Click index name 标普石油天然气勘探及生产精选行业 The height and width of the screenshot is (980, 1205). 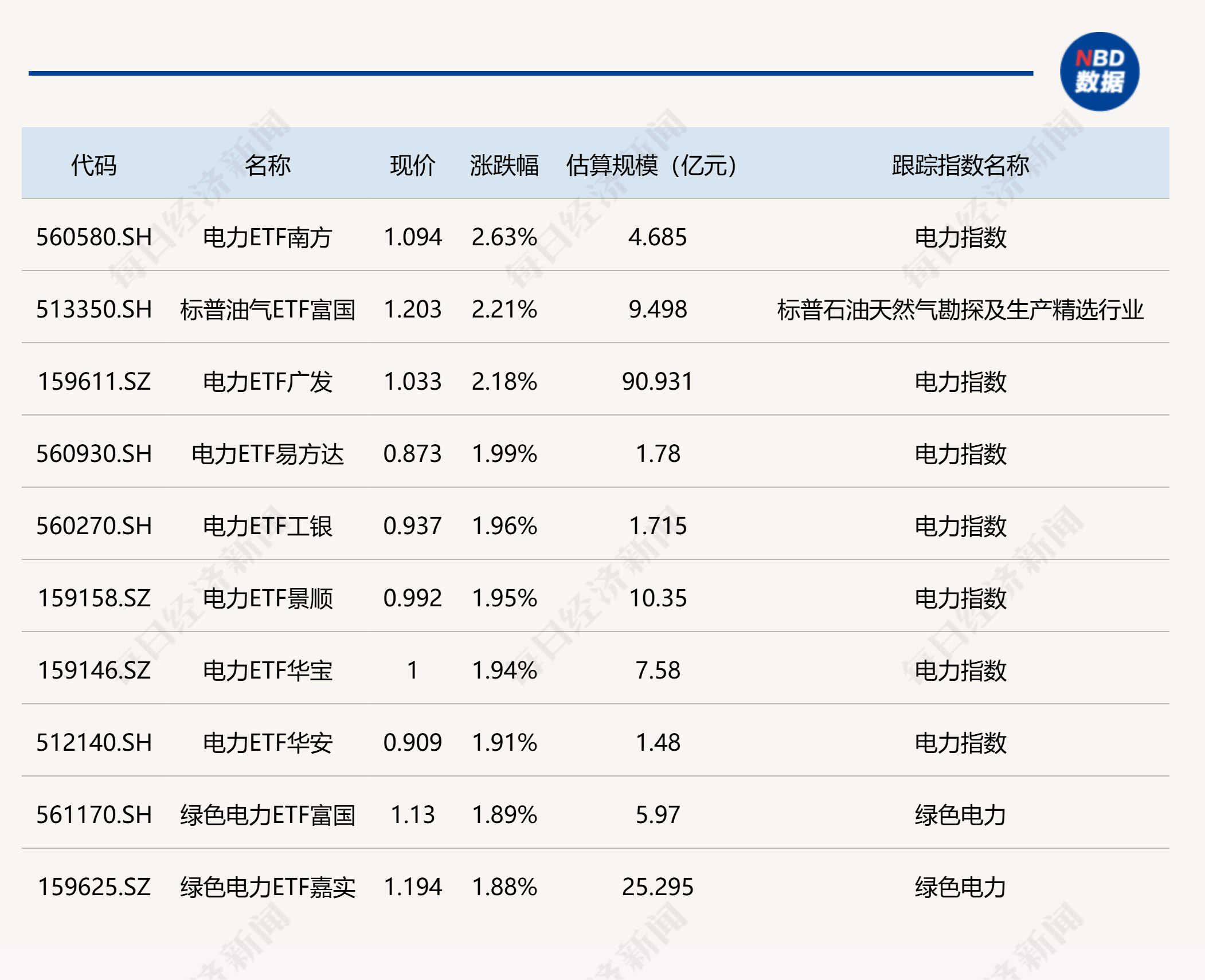click(x=961, y=309)
